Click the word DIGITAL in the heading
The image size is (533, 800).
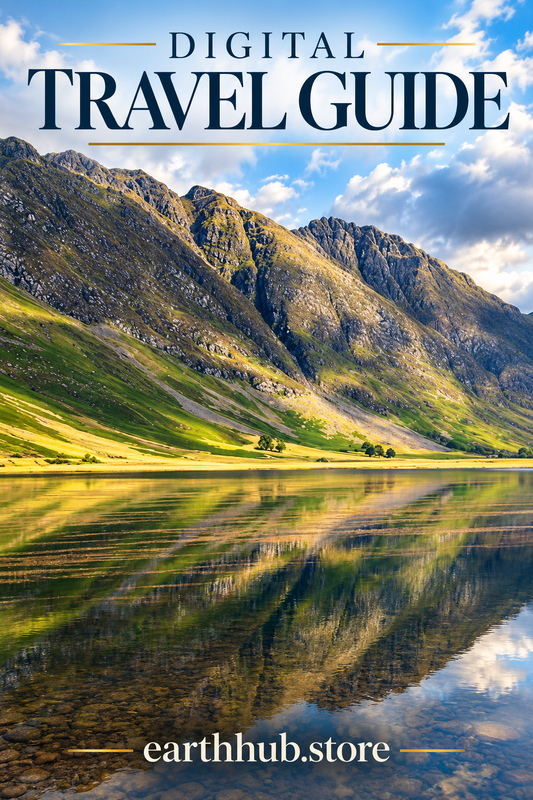(267, 45)
